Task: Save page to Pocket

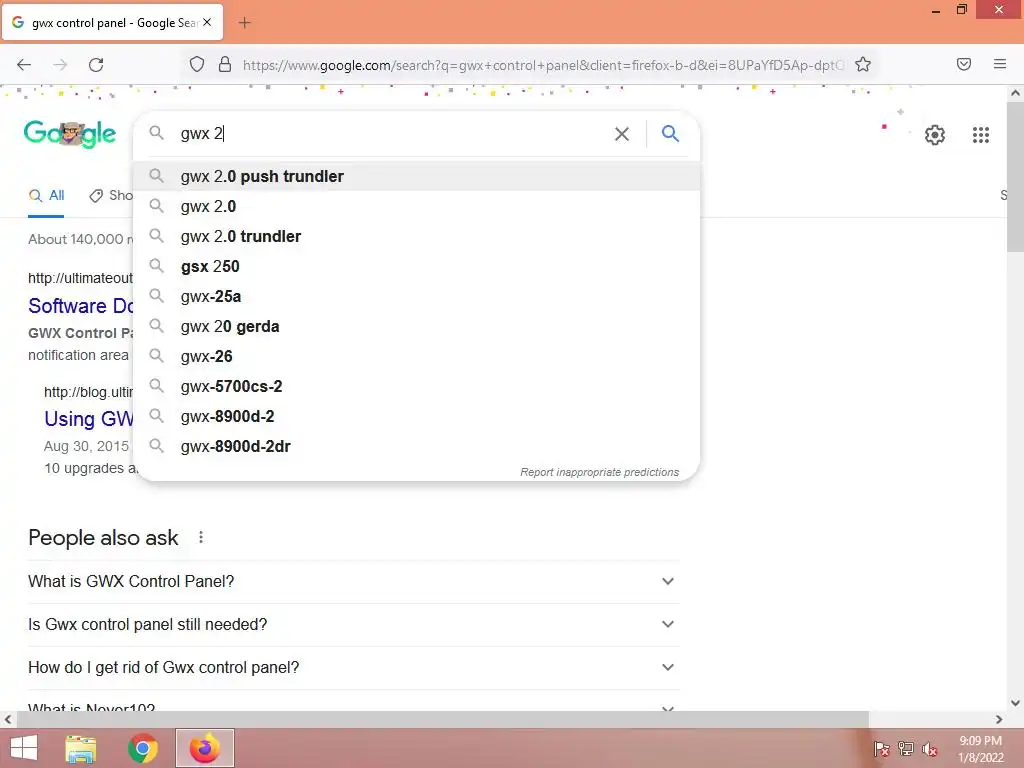Action: 963,64
